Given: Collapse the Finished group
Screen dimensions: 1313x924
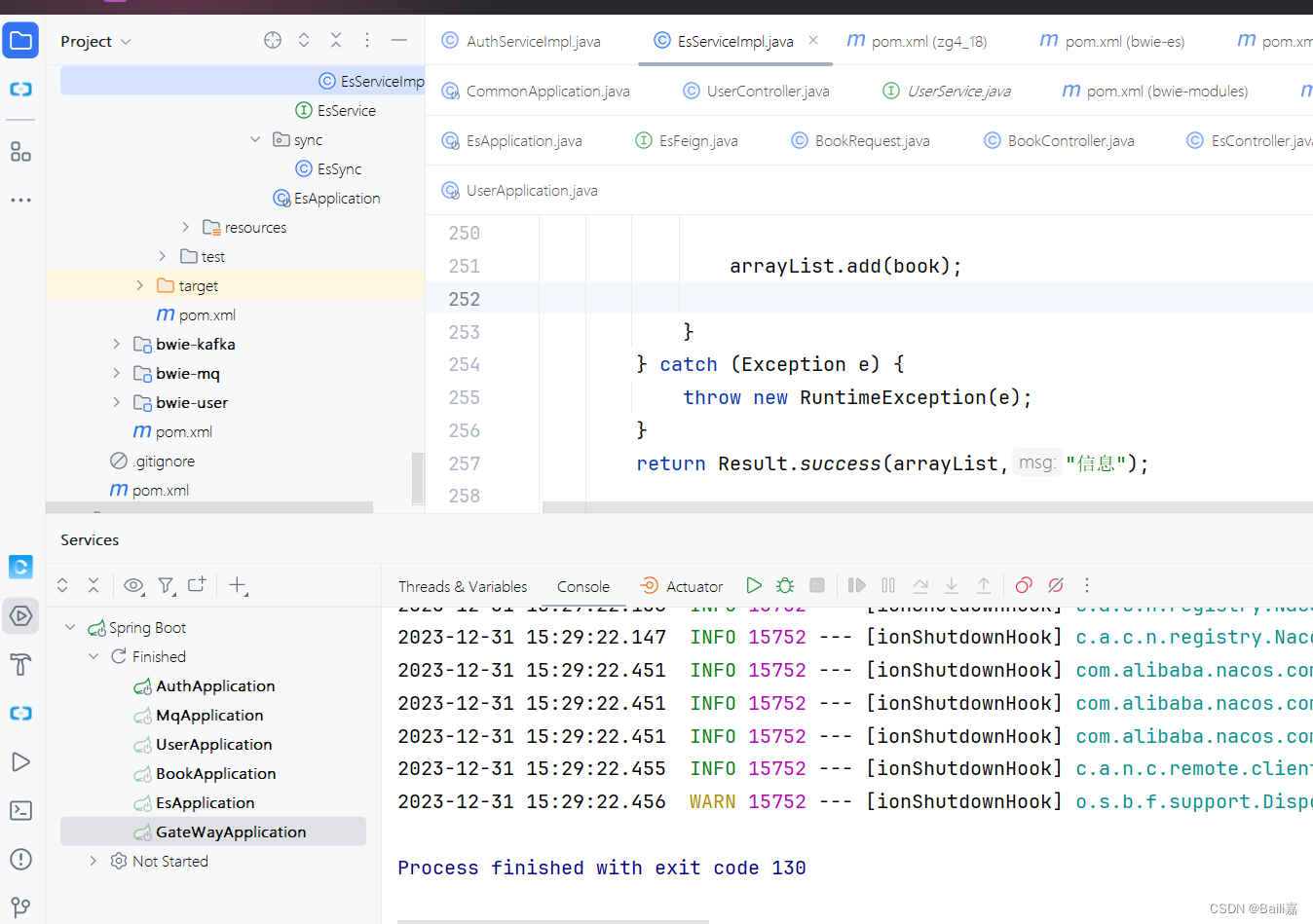Looking at the screenshot, I should tap(94, 656).
